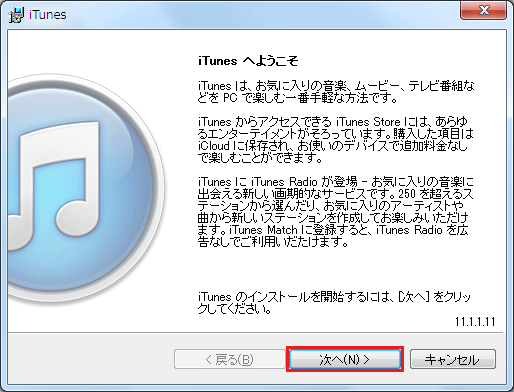514x392 pixels.
Task: Click the disabled < 戻る(B) button
Action: click(x=230, y=359)
